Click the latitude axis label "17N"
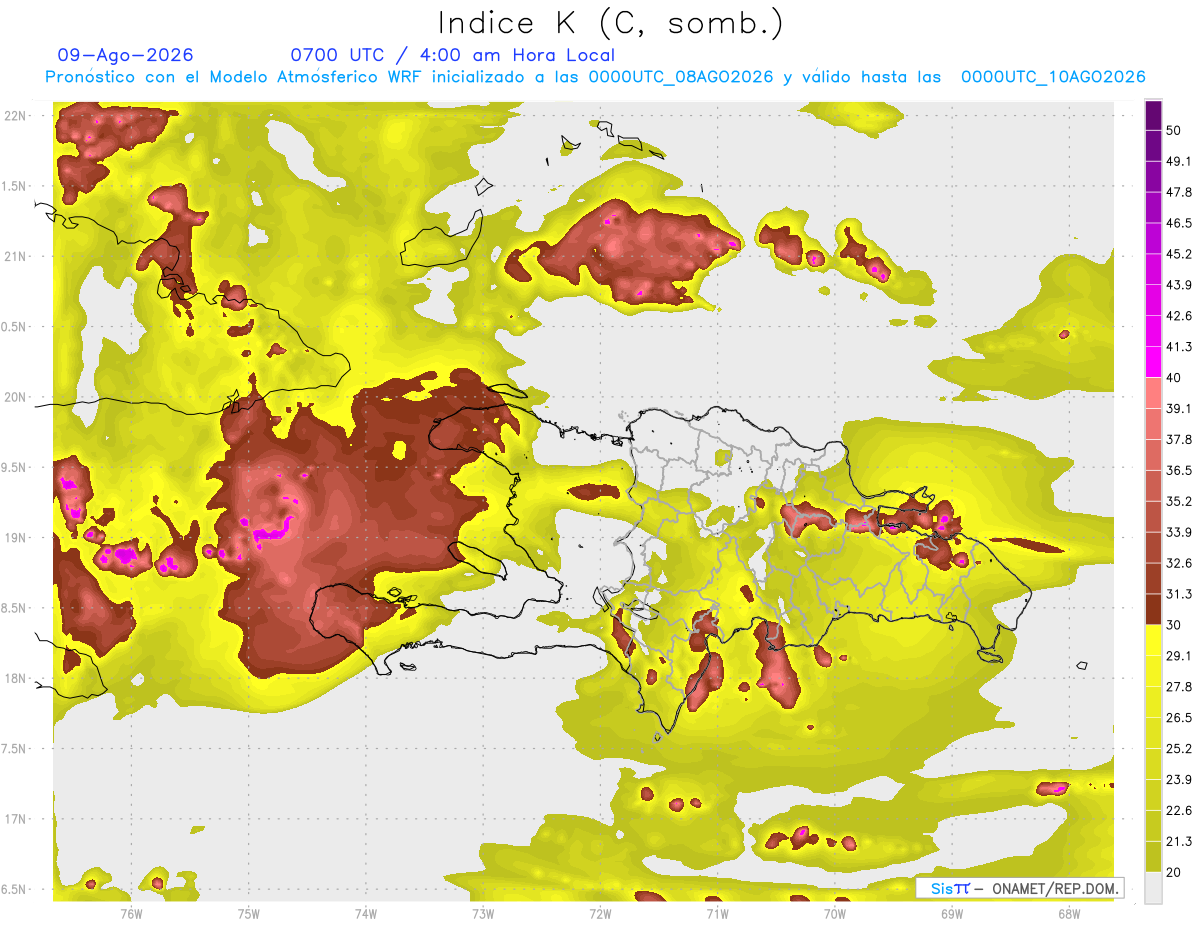 tap(14, 820)
